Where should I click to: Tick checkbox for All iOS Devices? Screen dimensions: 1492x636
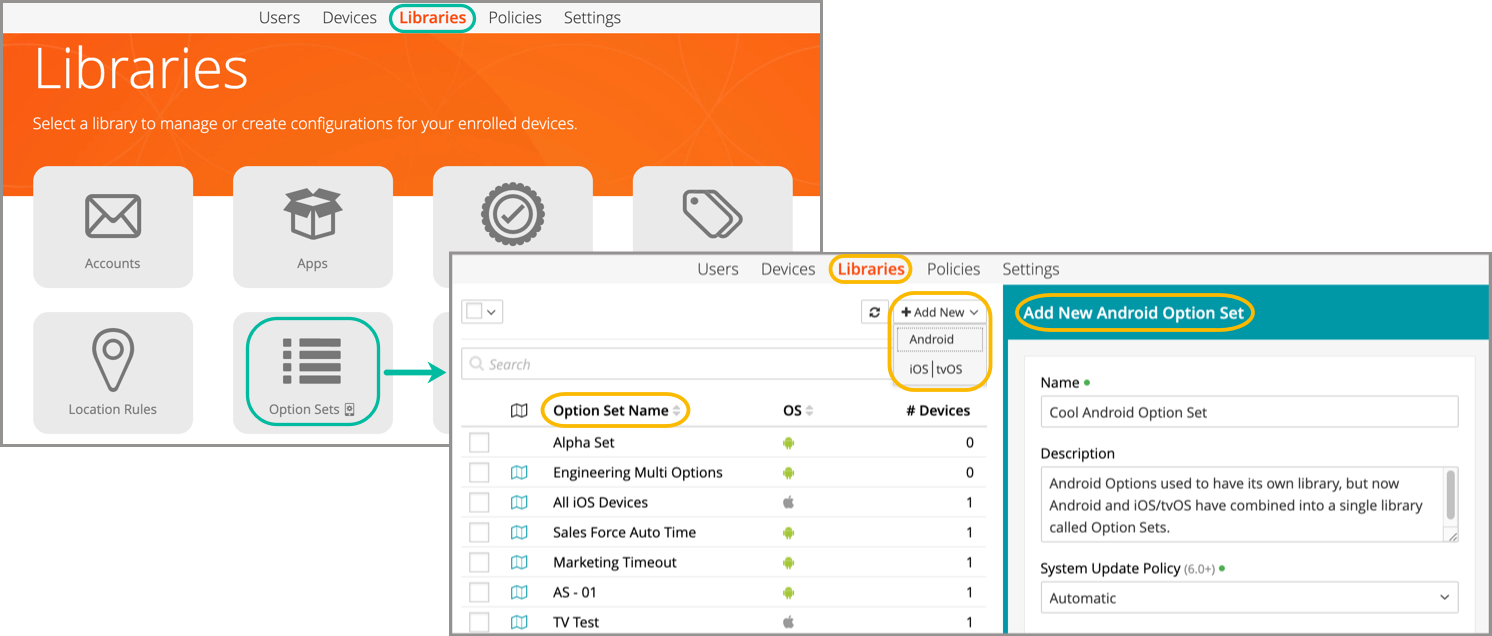coord(479,502)
